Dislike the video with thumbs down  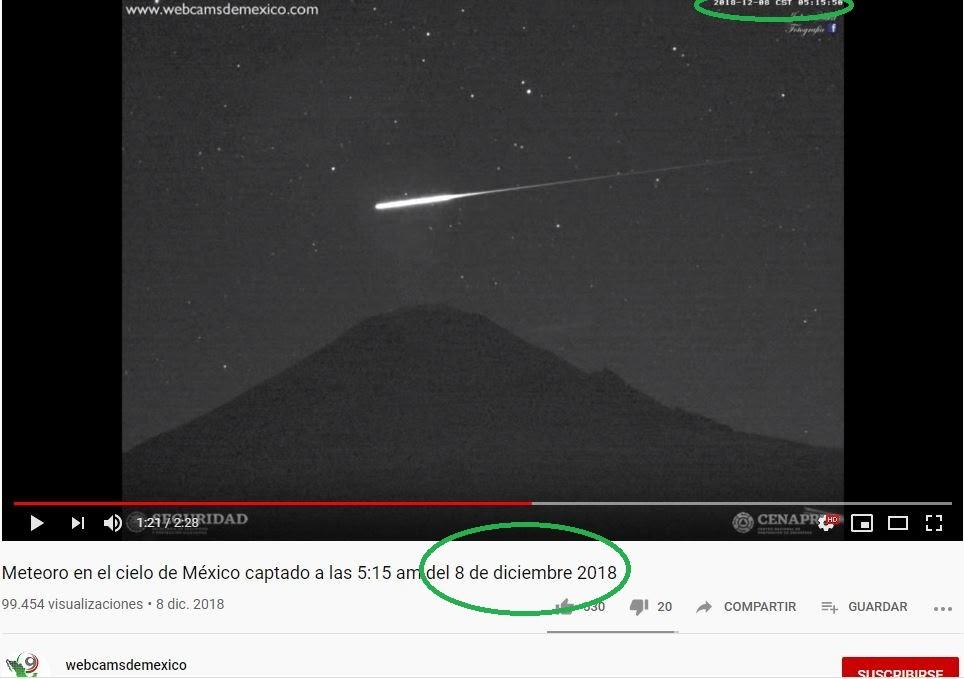639,607
